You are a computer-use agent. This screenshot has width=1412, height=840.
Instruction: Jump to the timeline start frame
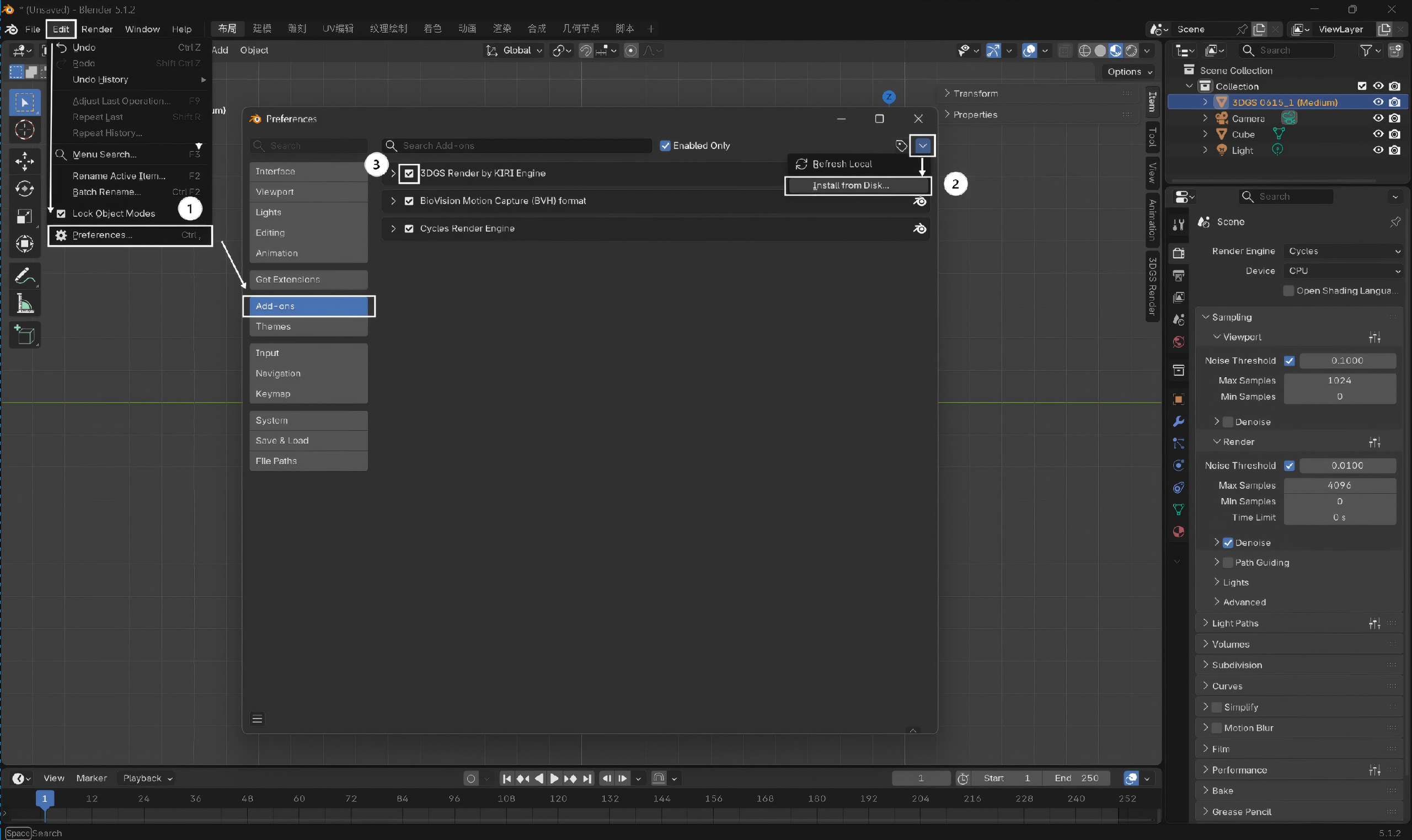[x=507, y=779]
